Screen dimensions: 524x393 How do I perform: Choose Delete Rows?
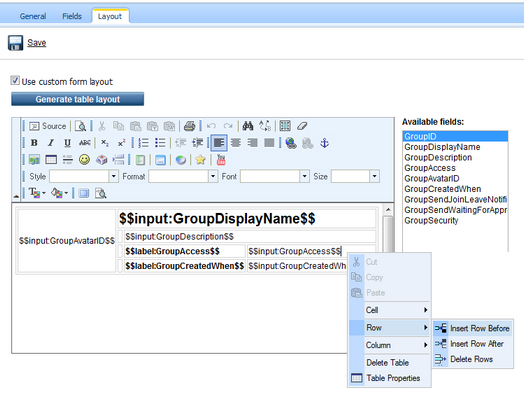coord(473,359)
